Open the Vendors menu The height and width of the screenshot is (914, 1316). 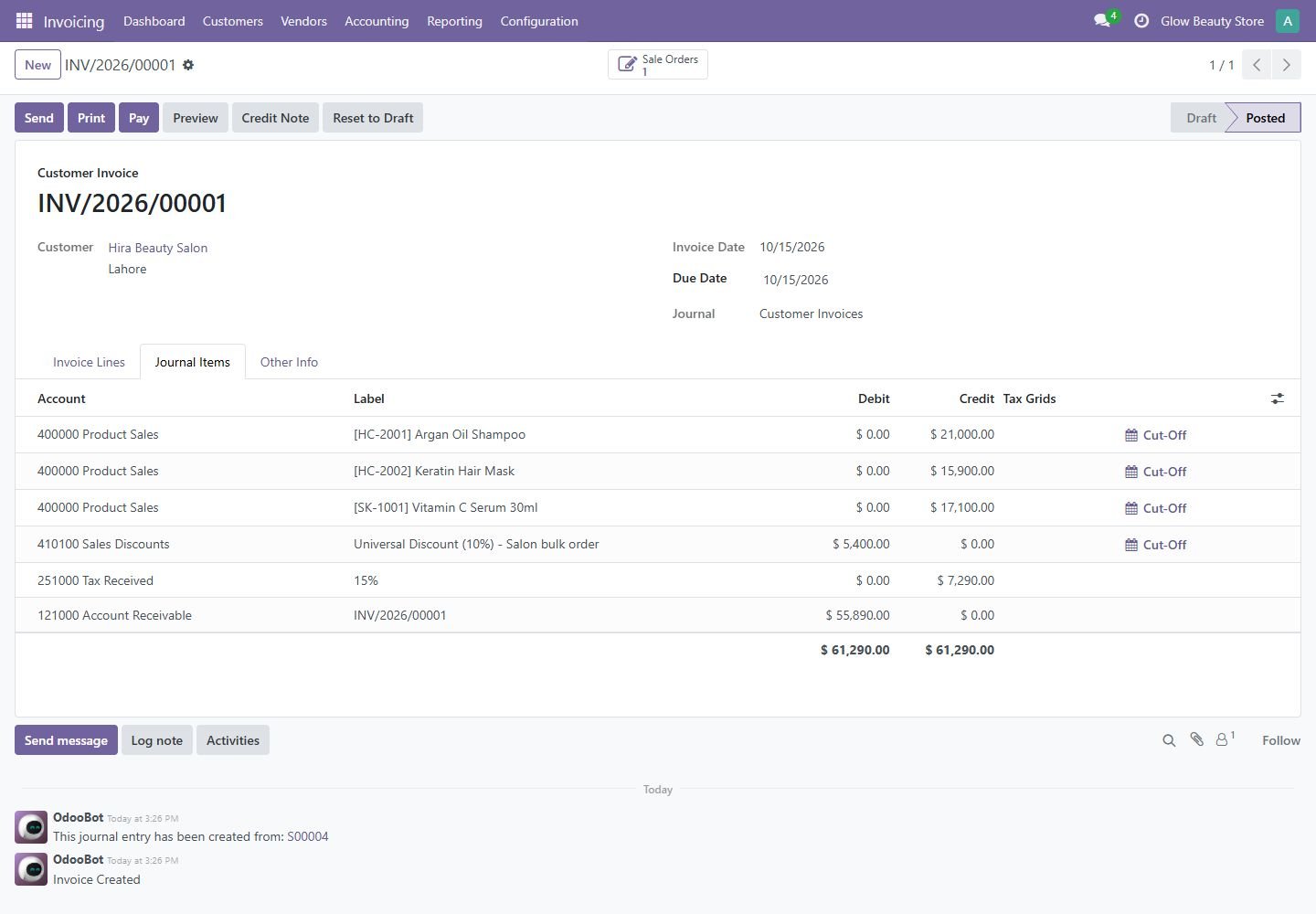point(303,21)
